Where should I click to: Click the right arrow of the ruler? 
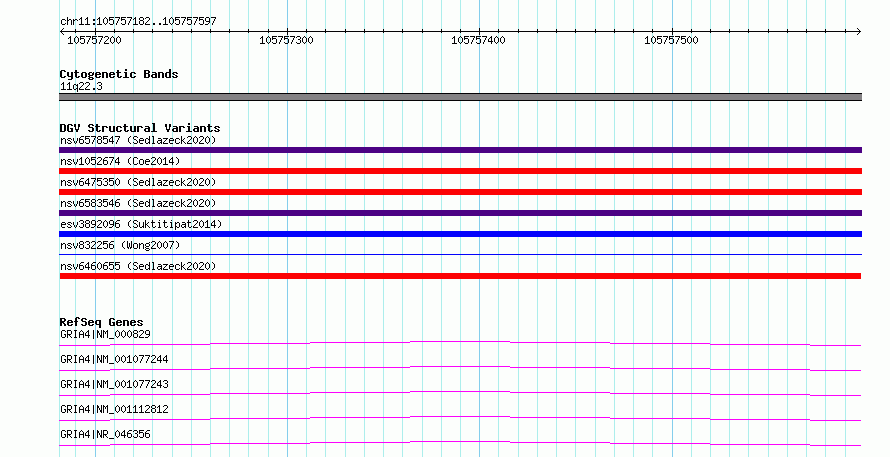click(858, 32)
